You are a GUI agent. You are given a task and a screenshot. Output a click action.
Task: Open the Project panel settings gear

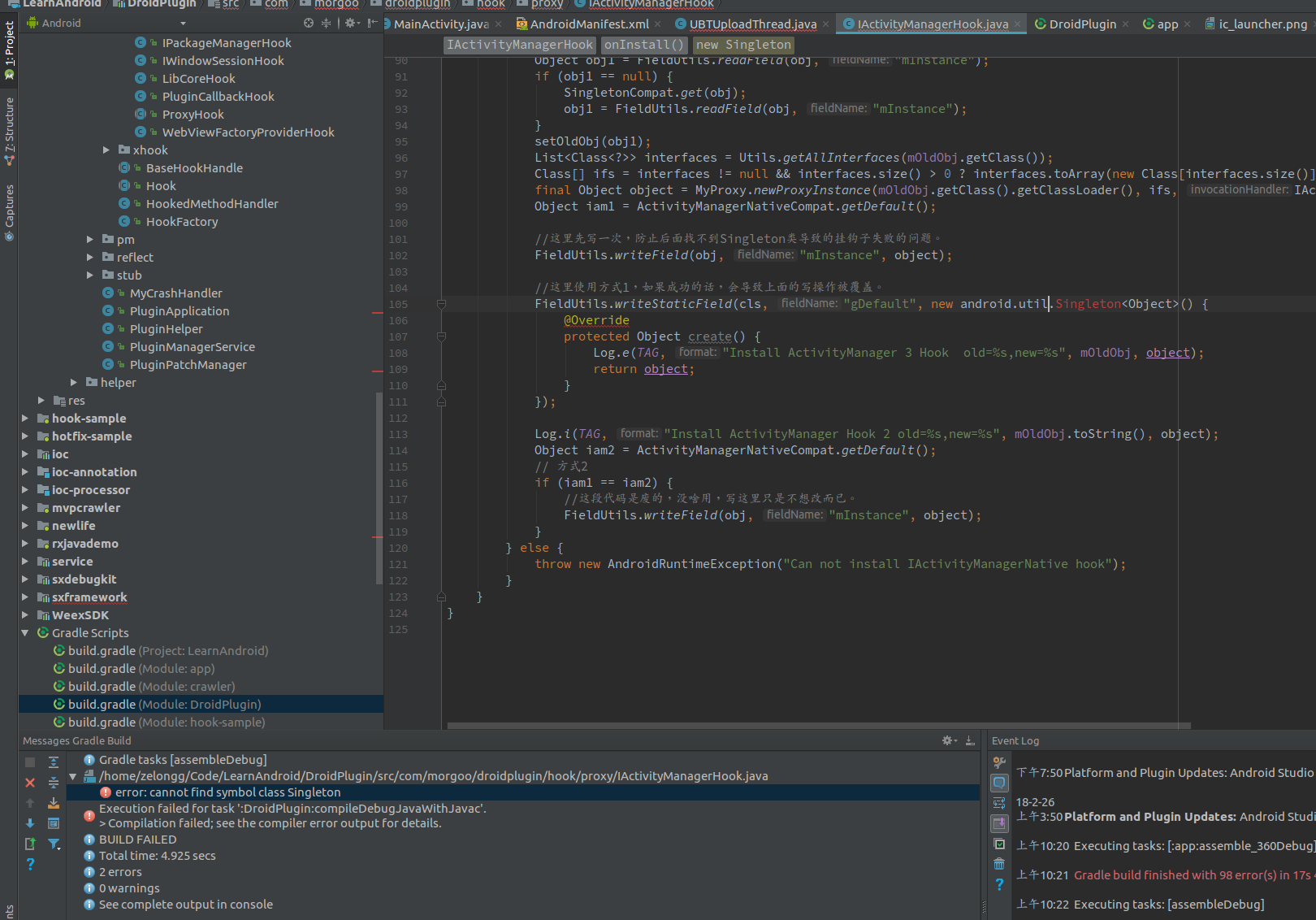click(351, 23)
